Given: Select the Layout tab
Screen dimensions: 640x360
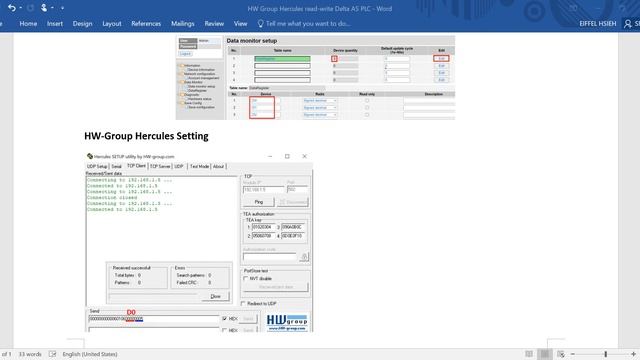Looking at the screenshot, I should (x=112, y=24).
